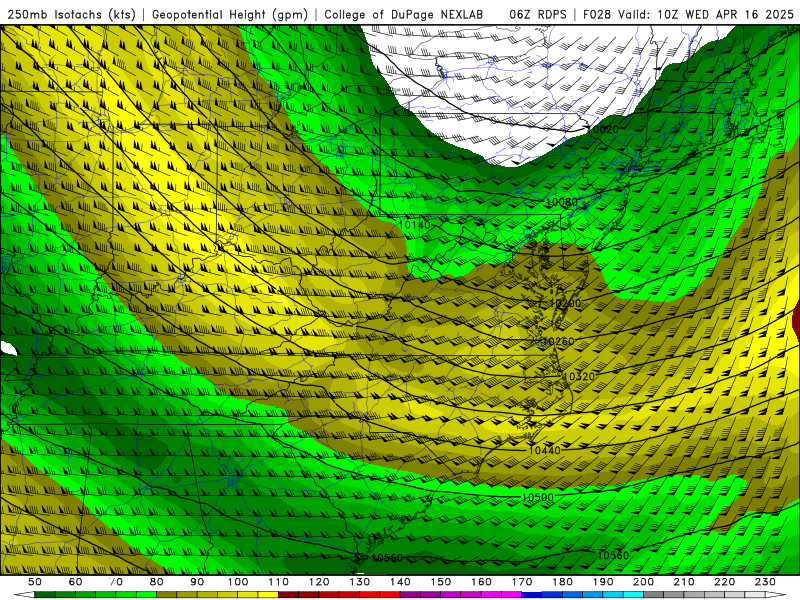Click the "Geopotential Height (gpm)" header text

tap(230, 14)
